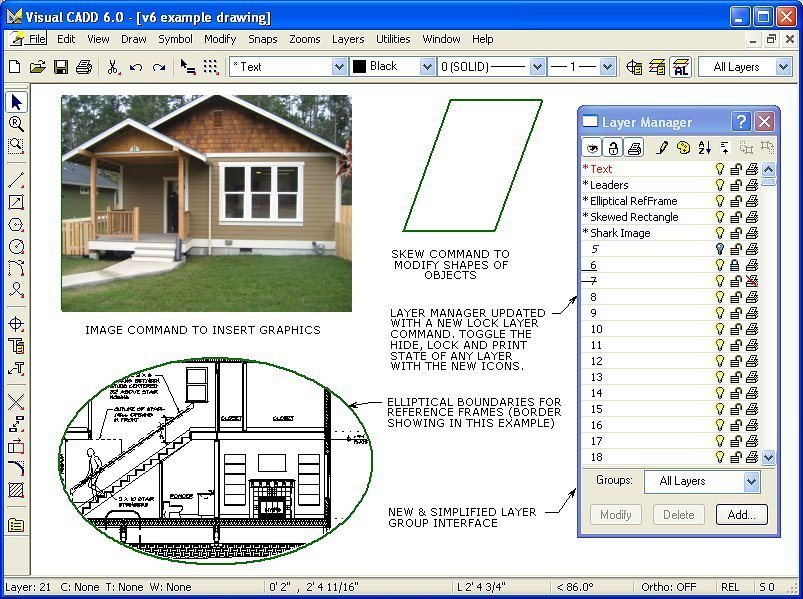This screenshot has width=803, height=599.
Task: Toggle the eye hide button in Layer Manager
Action: click(x=593, y=148)
